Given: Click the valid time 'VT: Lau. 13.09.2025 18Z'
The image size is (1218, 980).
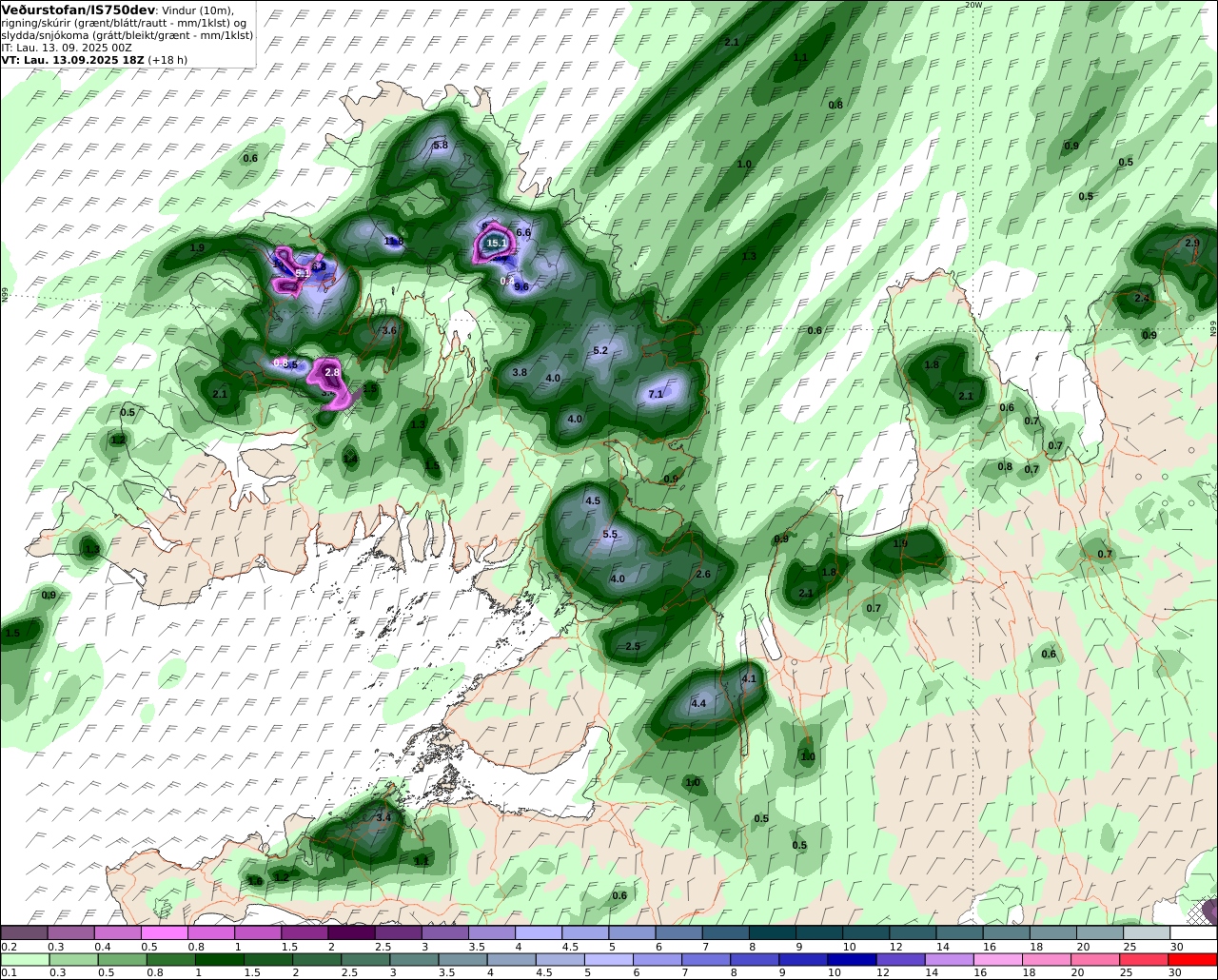Looking at the screenshot, I should [72, 59].
